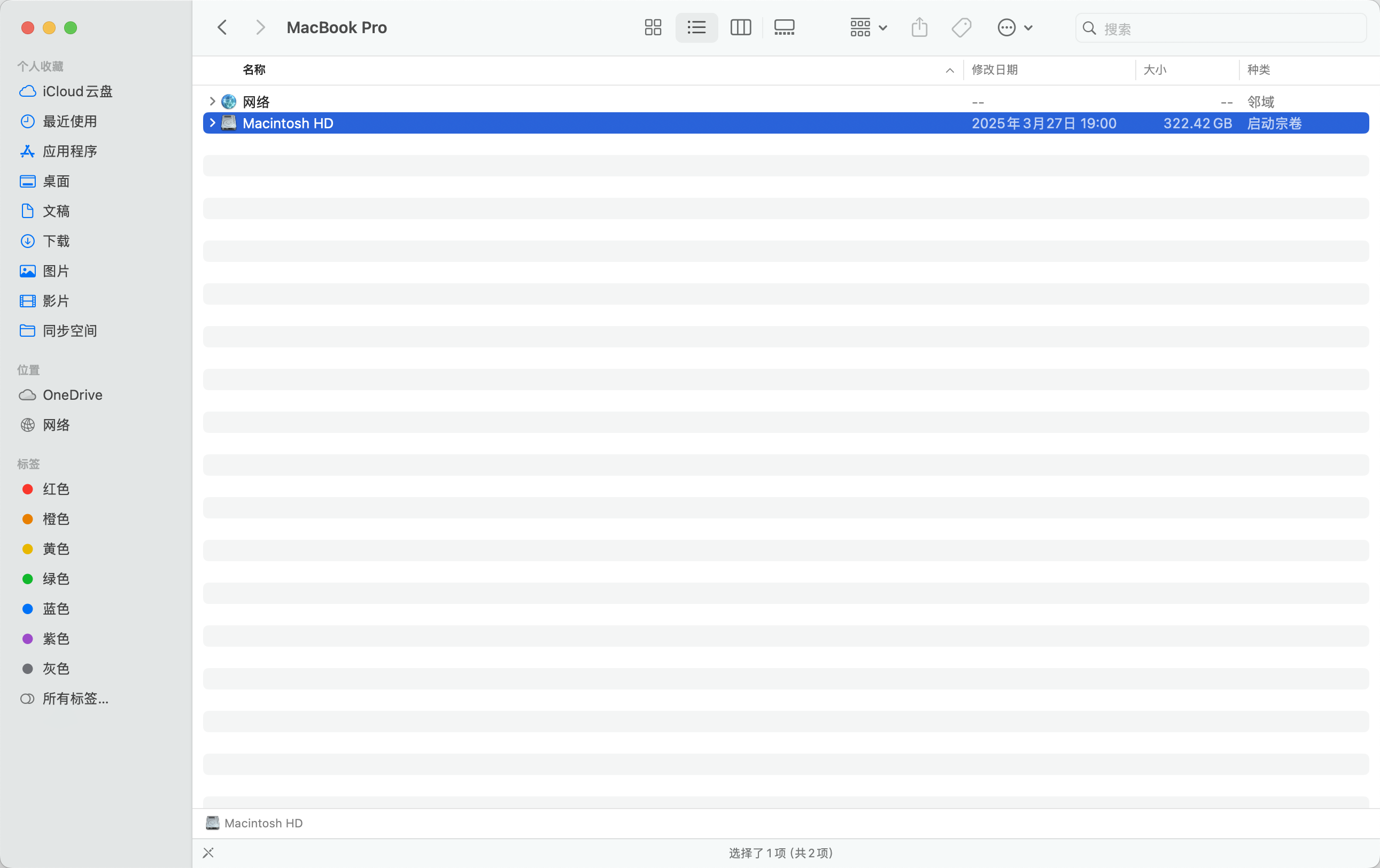Expand the 网络 disclosure triangle

tap(212, 102)
